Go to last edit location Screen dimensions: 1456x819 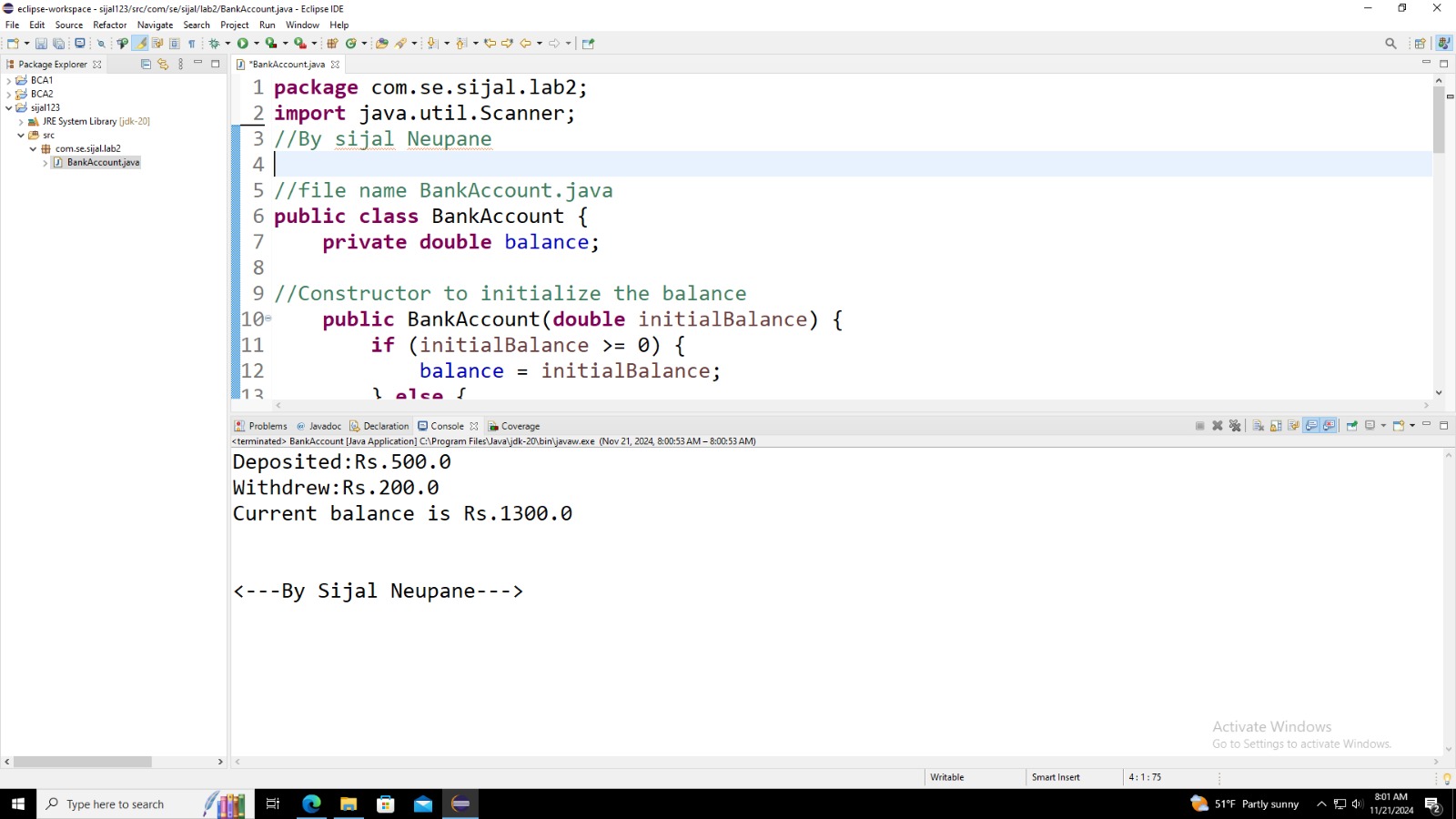490,43
